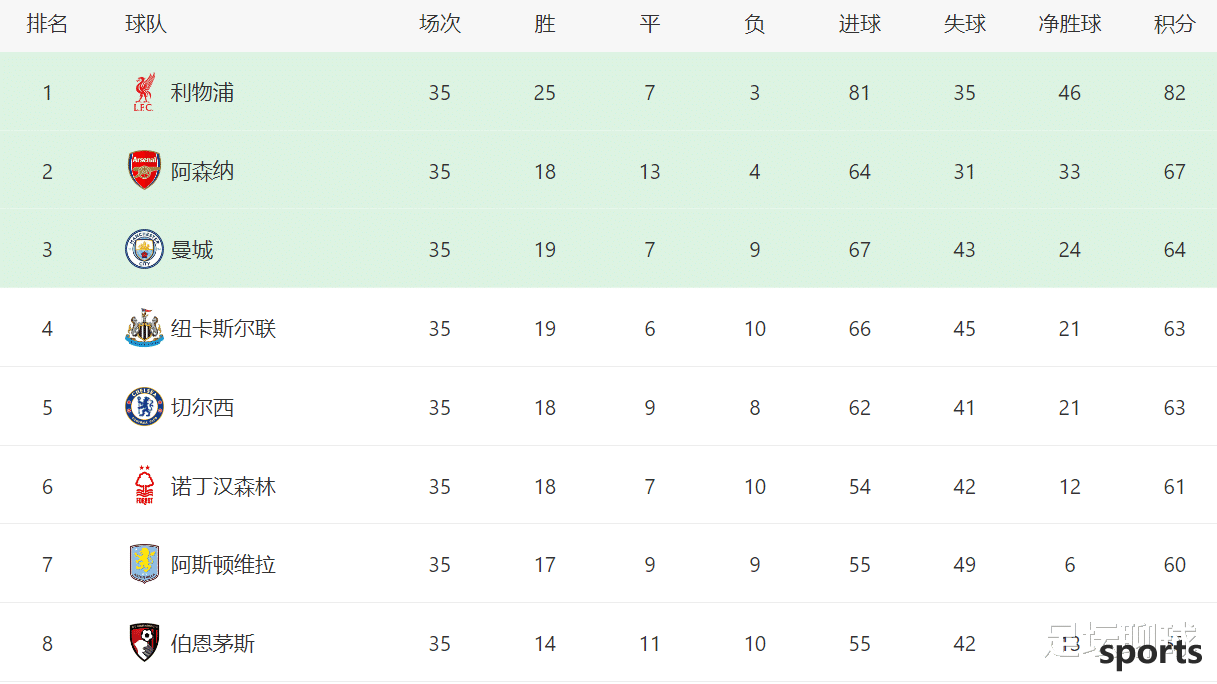Select the 纽卡斯尔联 team name
Image resolution: width=1217 pixels, height=684 pixels.
(x=223, y=329)
